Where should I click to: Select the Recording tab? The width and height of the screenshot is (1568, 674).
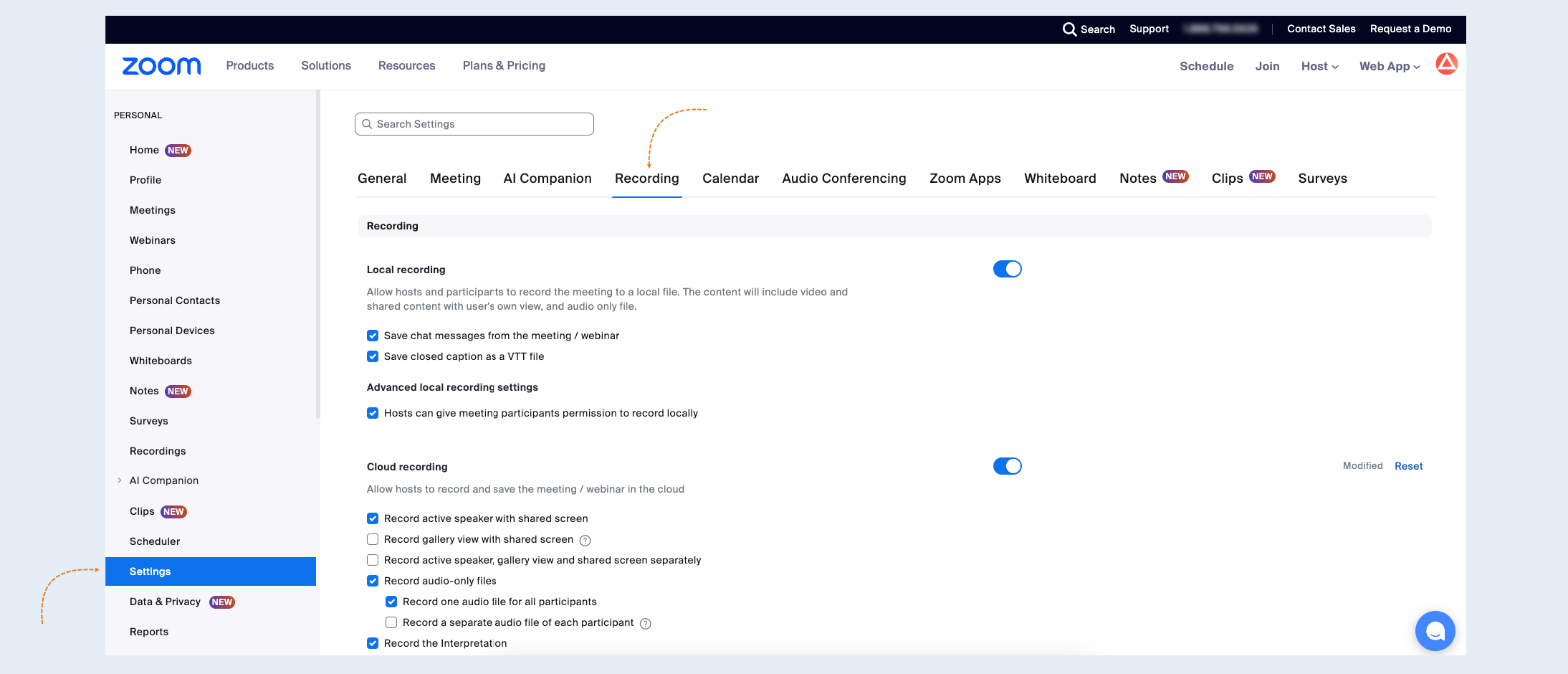tap(647, 179)
